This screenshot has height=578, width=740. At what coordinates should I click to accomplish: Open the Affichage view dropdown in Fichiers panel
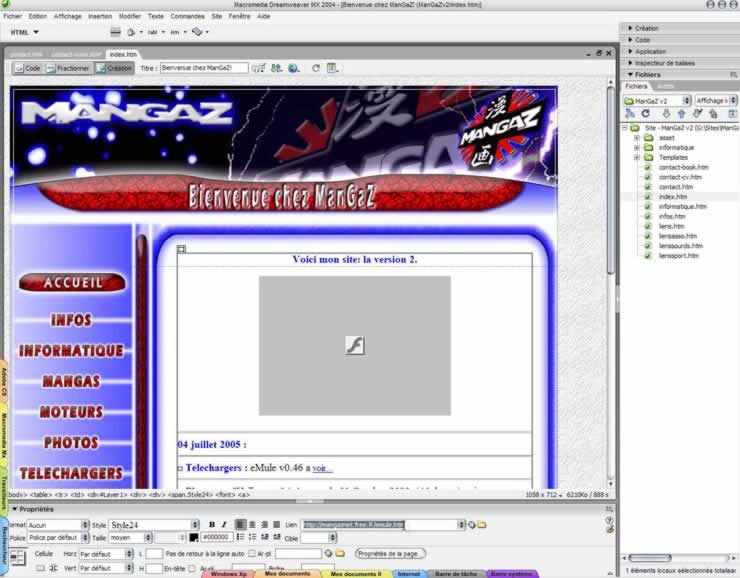tap(716, 101)
